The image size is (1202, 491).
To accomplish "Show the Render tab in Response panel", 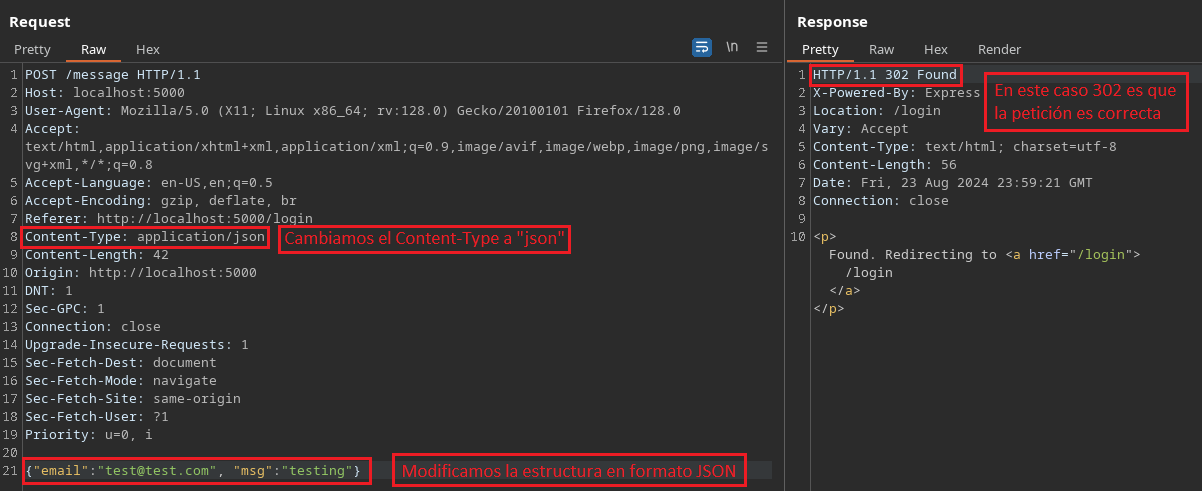I will [x=999, y=49].
